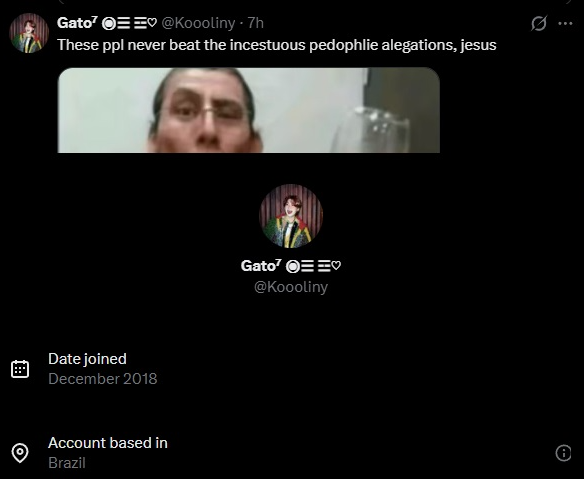Click the location pin icon
The width and height of the screenshot is (584, 479).
[20, 453]
